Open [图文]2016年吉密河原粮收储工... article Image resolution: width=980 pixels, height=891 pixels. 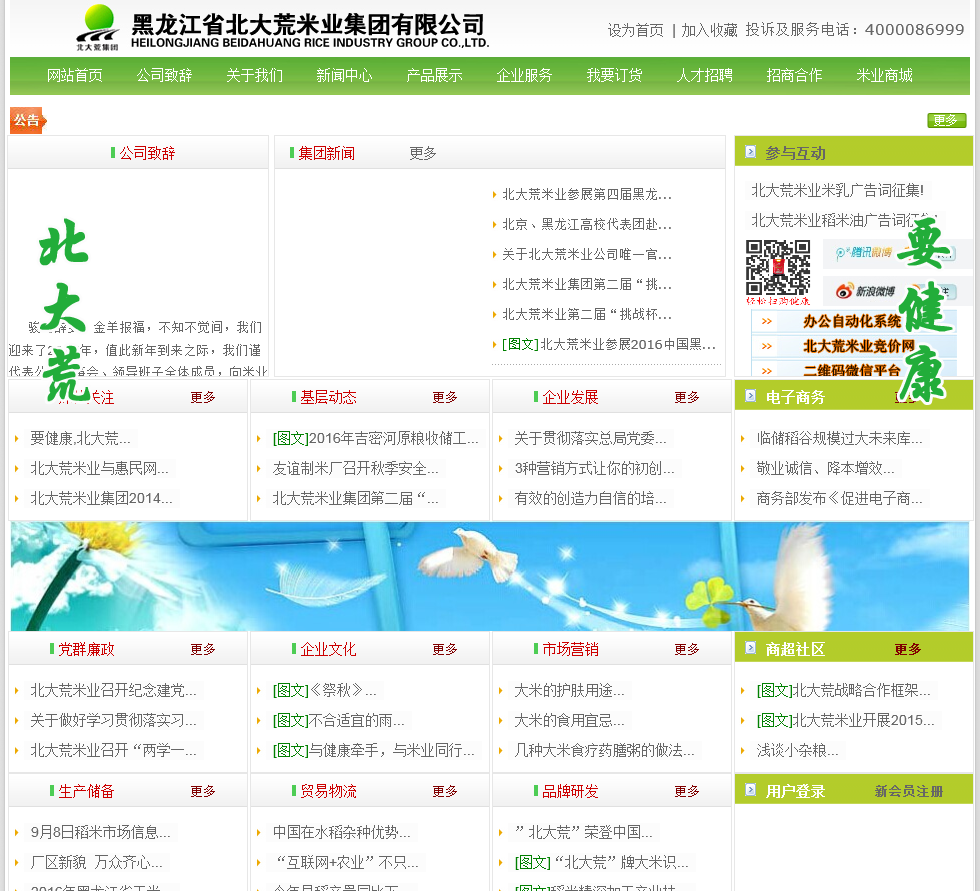(x=376, y=439)
